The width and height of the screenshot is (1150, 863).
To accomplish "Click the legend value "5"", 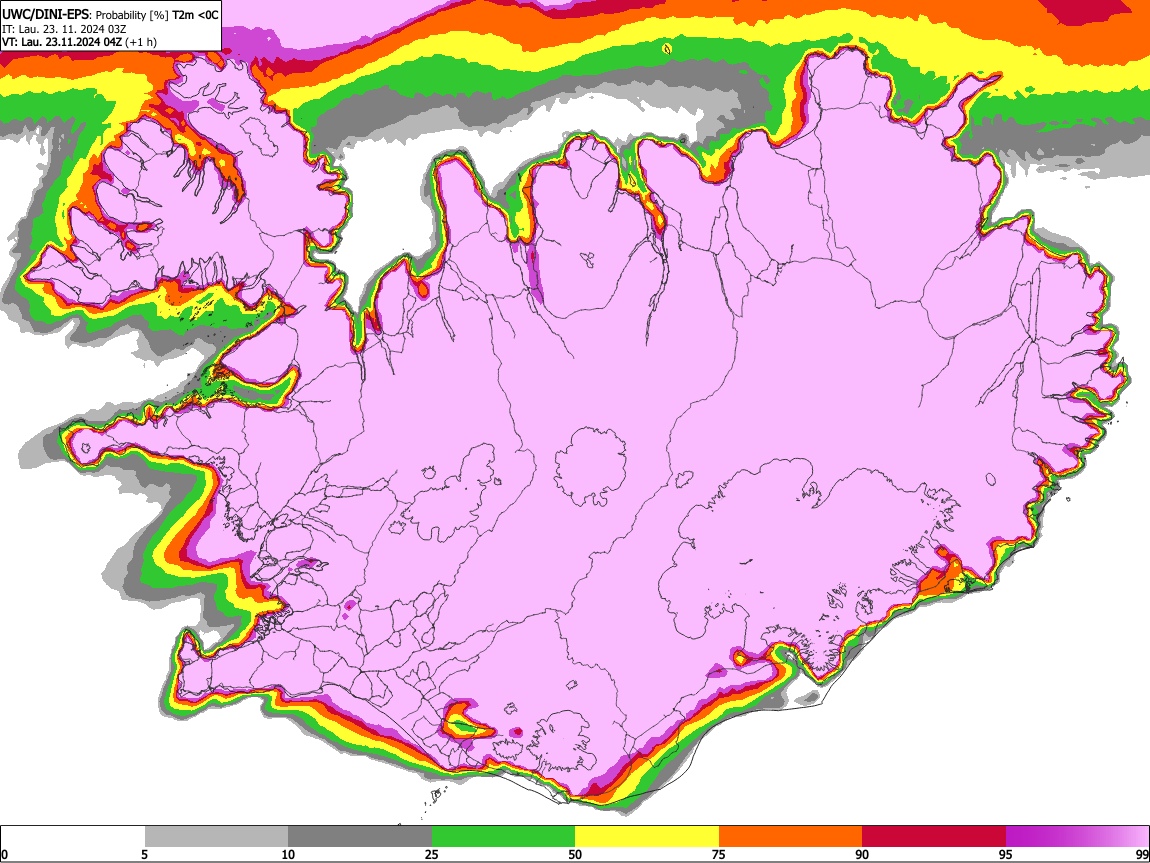I will 144,854.
